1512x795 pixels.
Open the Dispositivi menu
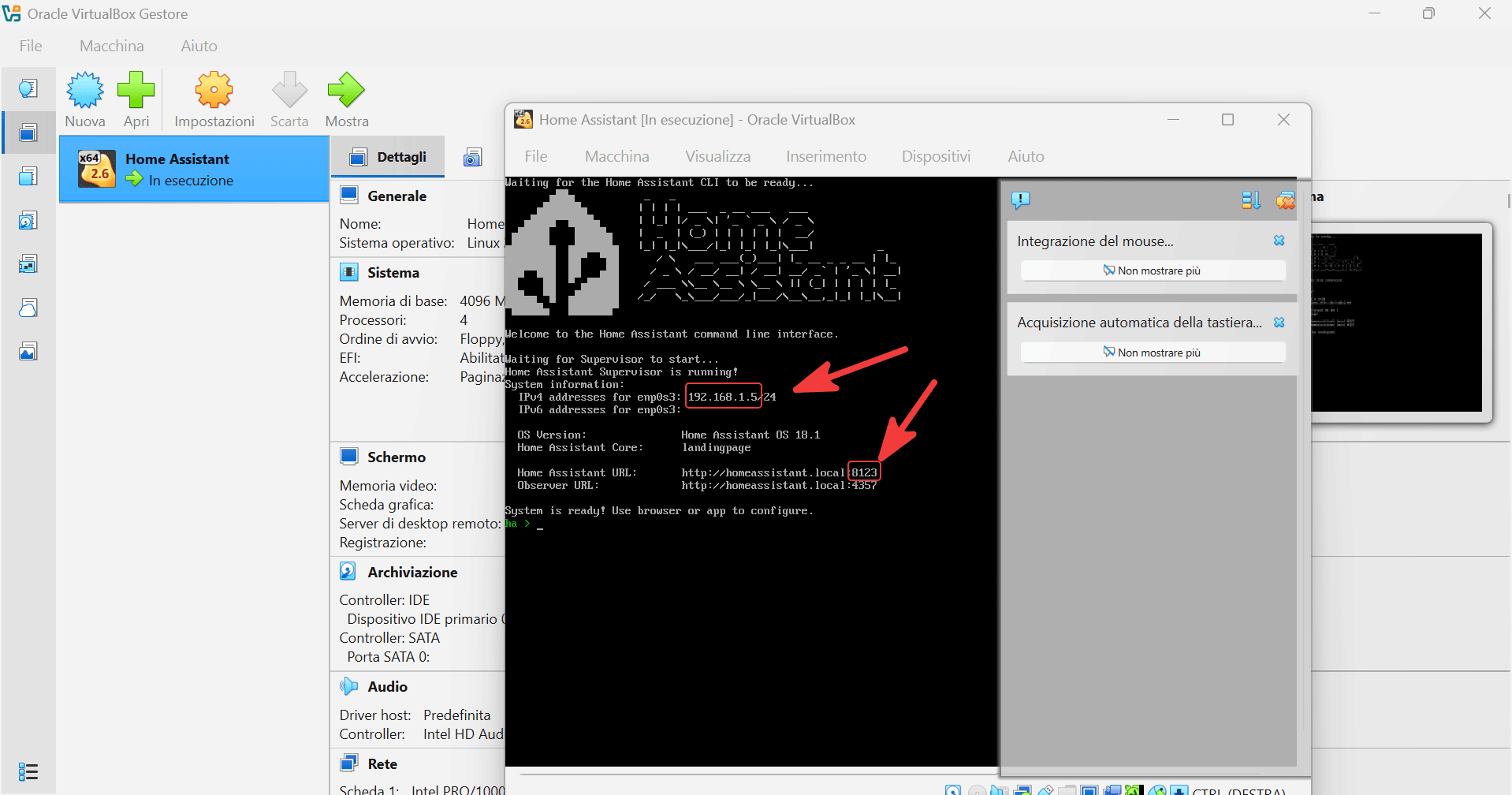(937, 156)
